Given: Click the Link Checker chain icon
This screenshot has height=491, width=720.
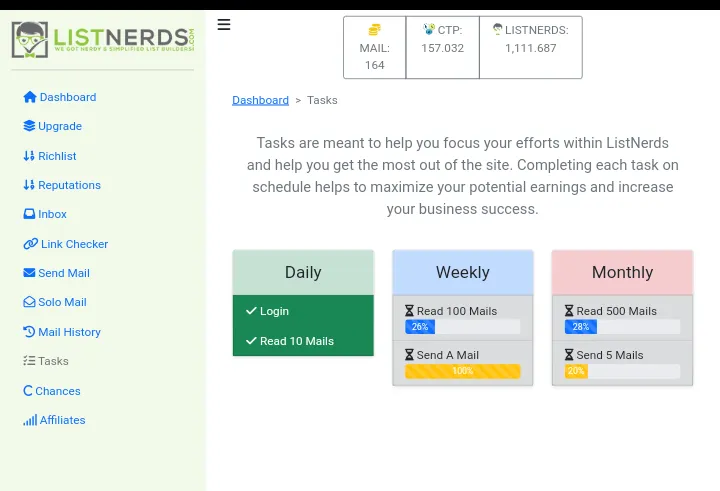Looking at the screenshot, I should pyautogui.click(x=30, y=244).
